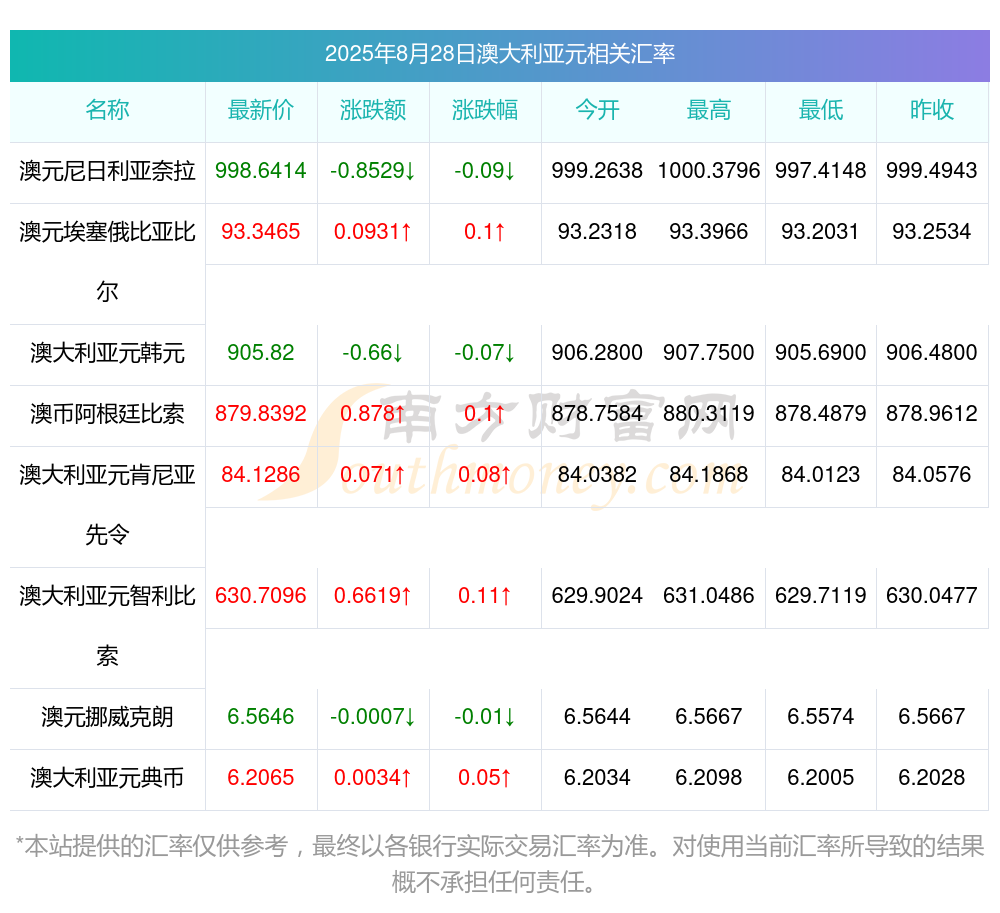Click the 名称 column header
Viewport: 1000px width, 913px height.
pos(107,110)
